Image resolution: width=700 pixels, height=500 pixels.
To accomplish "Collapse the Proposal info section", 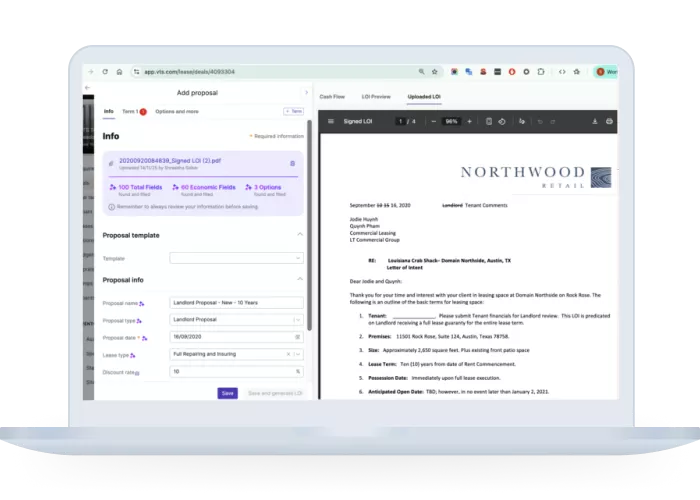I will coord(300,279).
